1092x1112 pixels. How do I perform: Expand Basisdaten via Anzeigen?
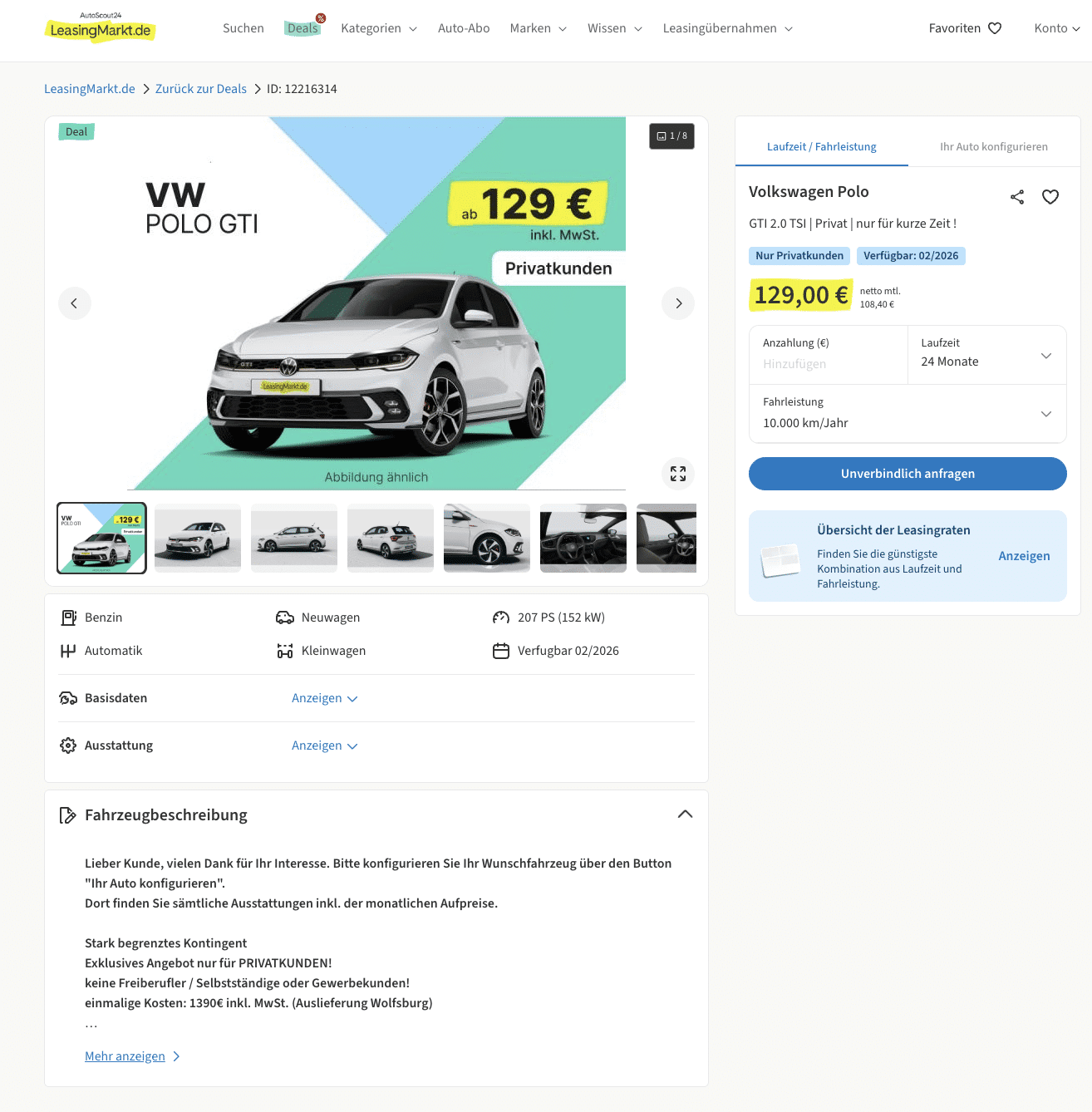pyautogui.click(x=324, y=698)
